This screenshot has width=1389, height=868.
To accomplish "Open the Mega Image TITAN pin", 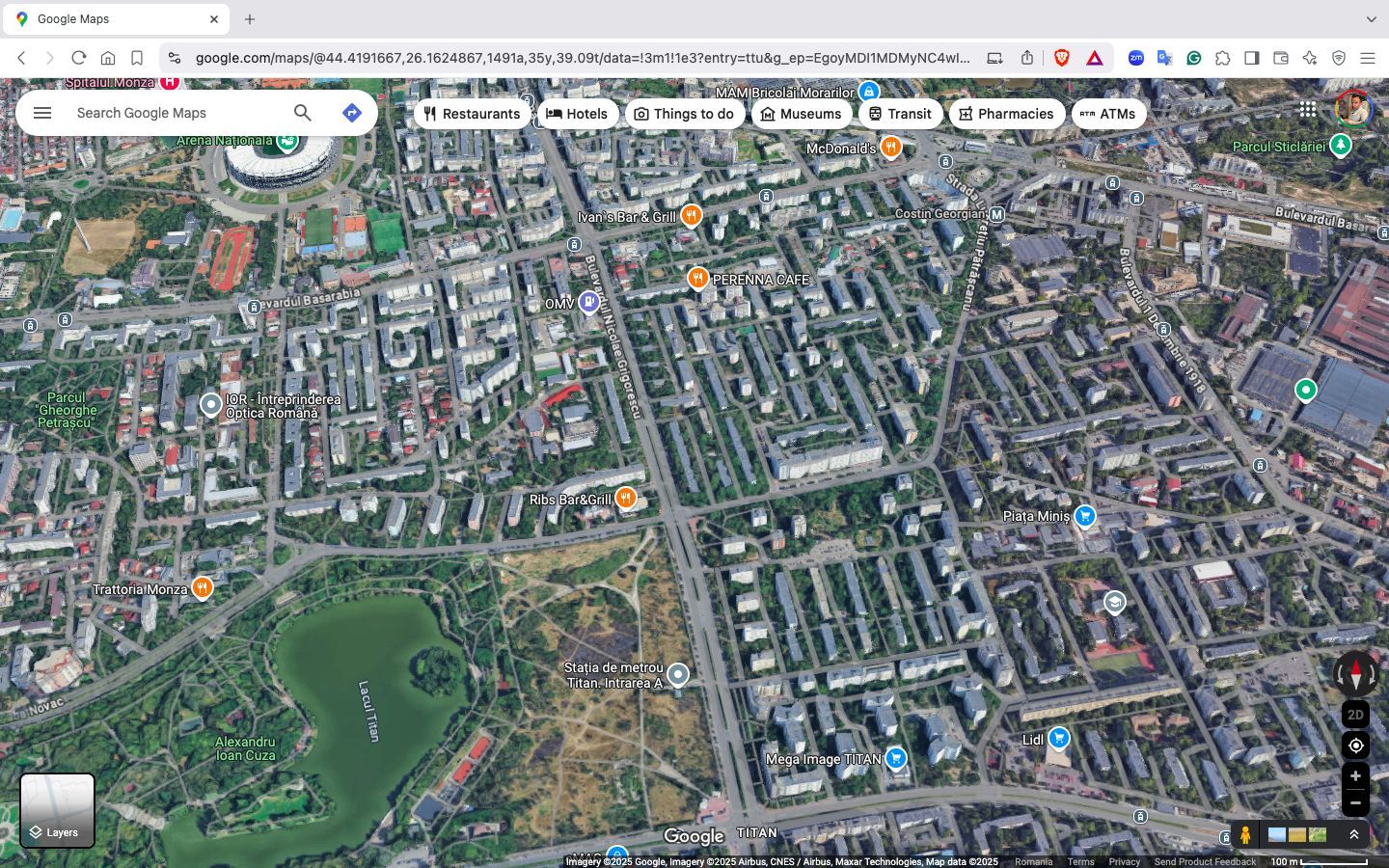I will coord(896,759).
